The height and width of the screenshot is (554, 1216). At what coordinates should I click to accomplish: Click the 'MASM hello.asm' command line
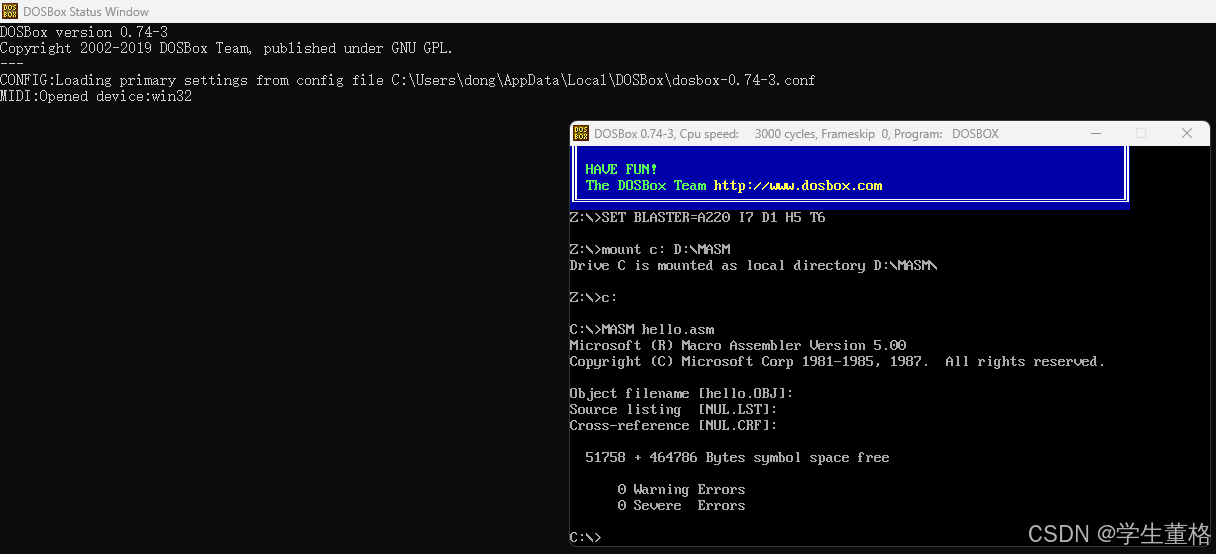[642, 329]
